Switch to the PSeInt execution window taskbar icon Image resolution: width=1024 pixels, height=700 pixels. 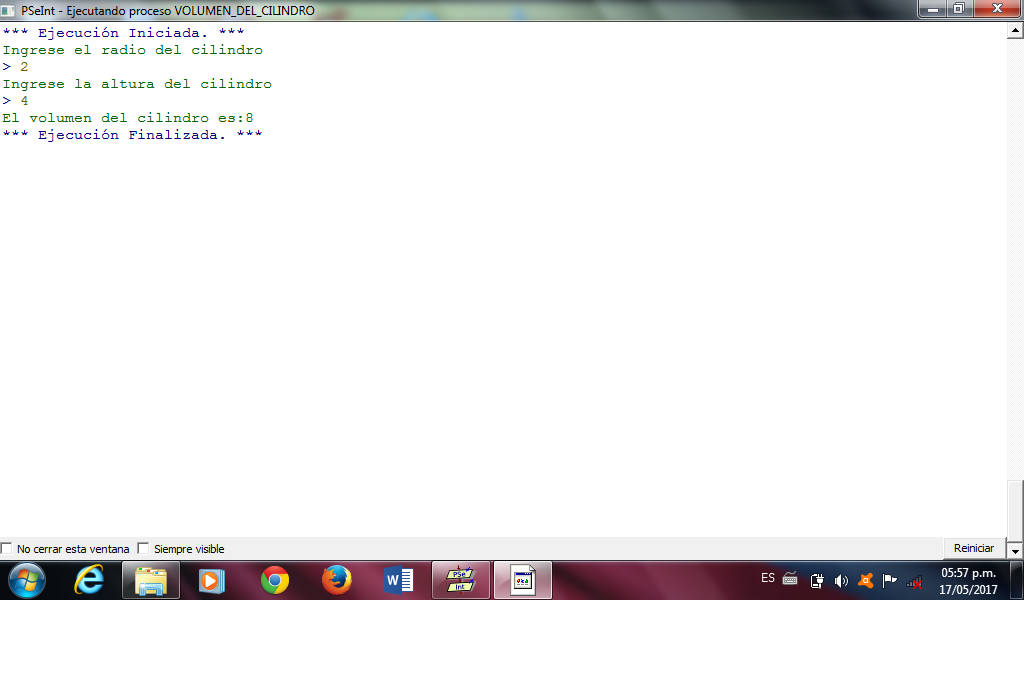(523, 580)
